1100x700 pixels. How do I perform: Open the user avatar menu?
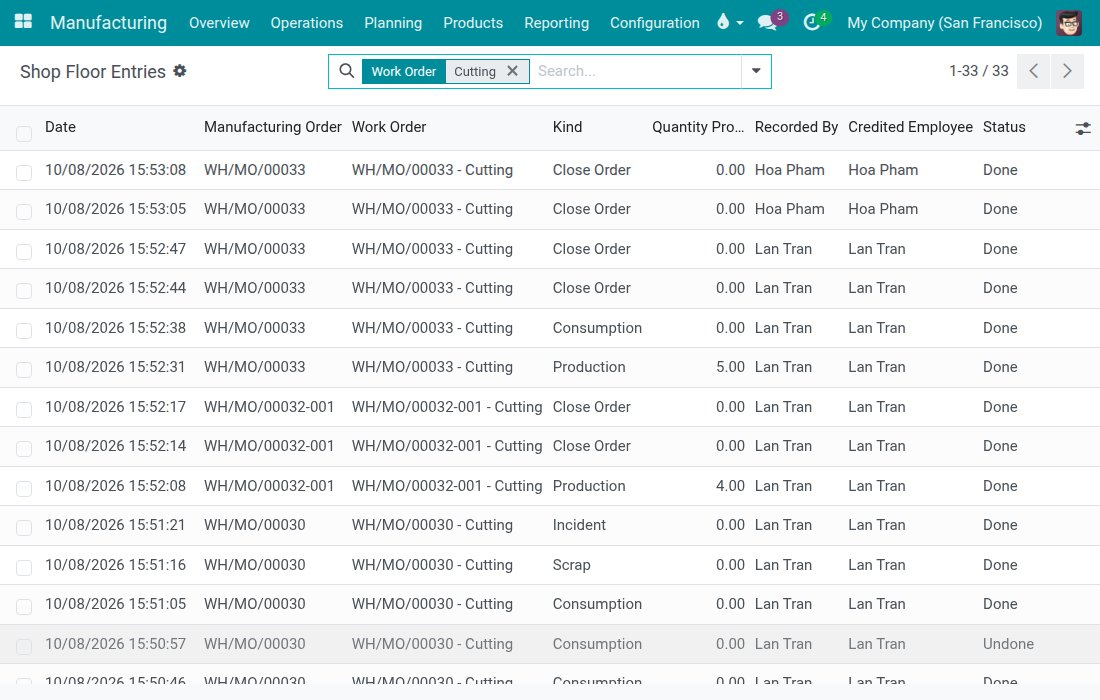pos(1068,22)
